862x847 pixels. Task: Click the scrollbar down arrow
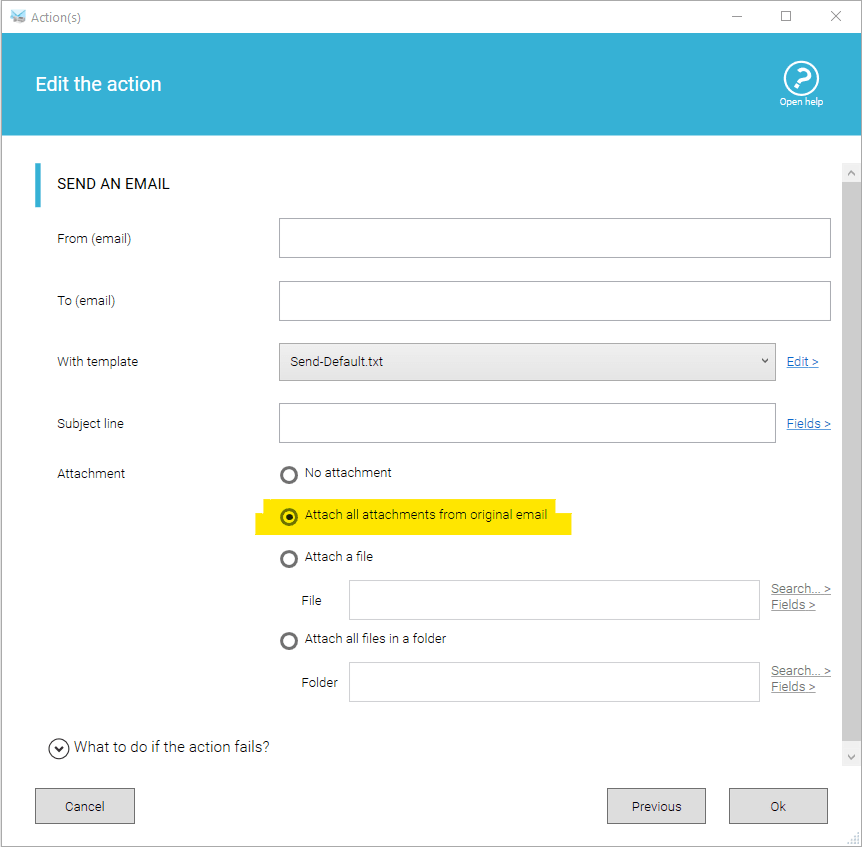(851, 757)
